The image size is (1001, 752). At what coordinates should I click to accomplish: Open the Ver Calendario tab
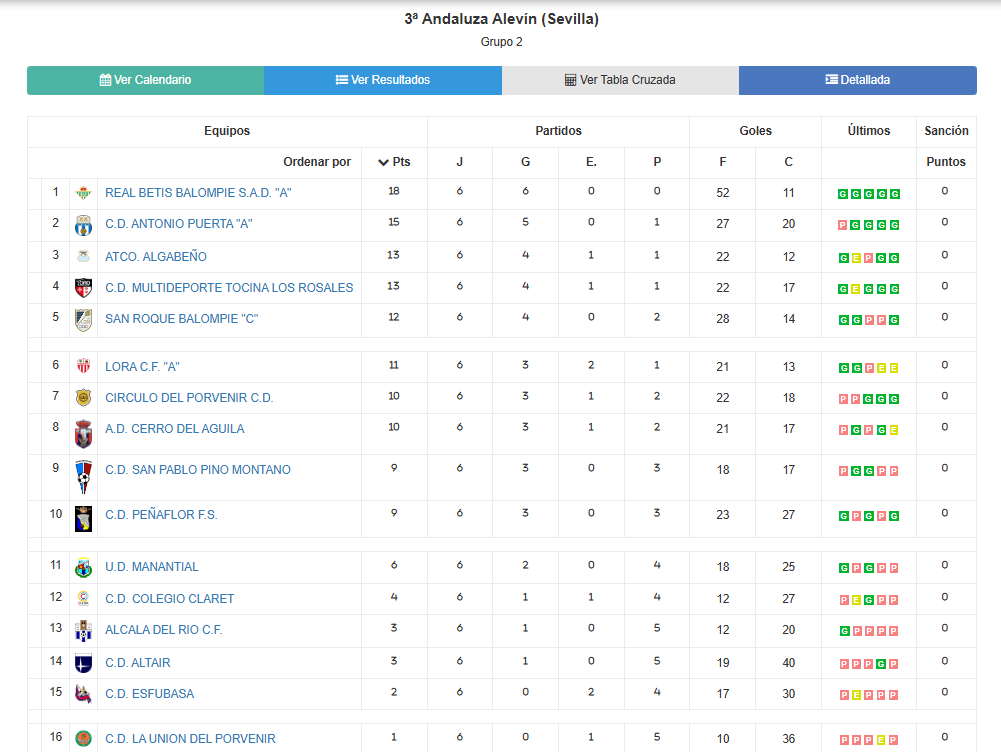tap(146, 80)
